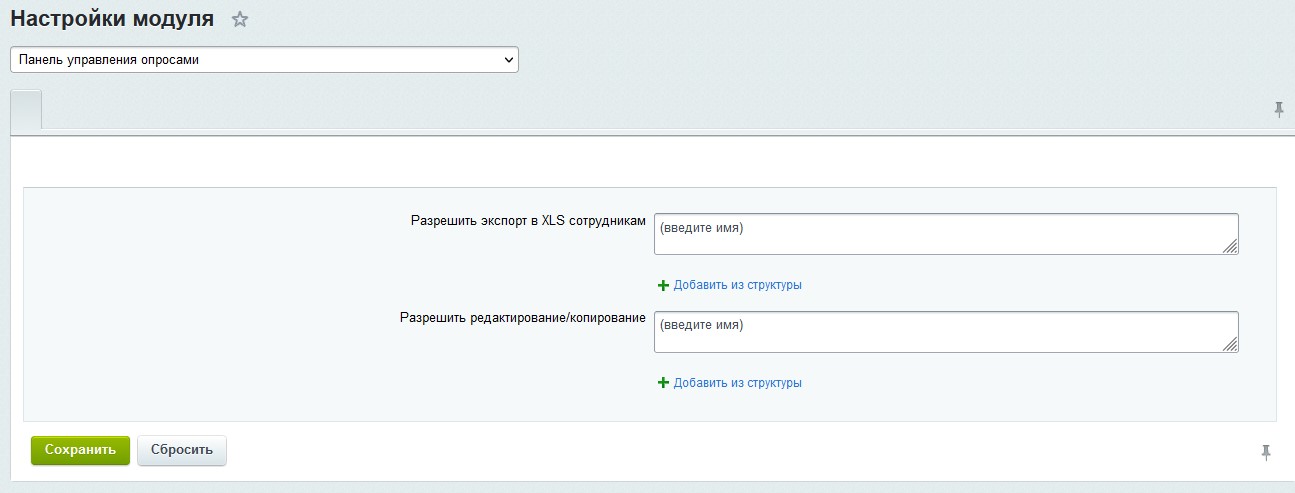Click the green plus icon under the edit/copy field
Screen dimensions: 1295x493
point(663,383)
